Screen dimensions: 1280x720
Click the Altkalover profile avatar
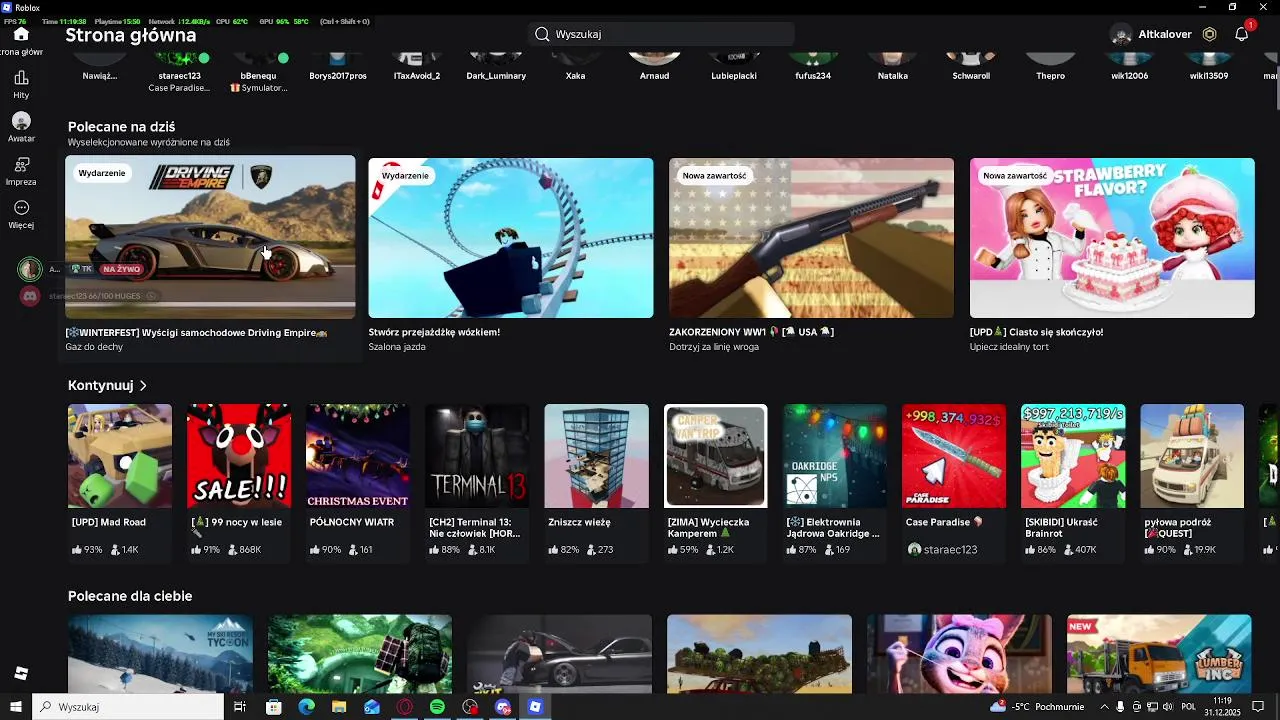tap(1121, 34)
